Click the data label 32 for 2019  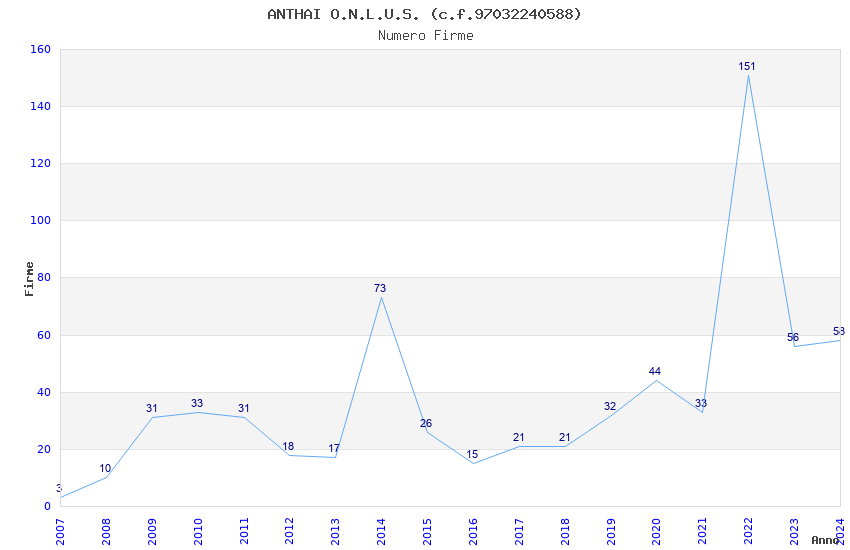pyautogui.click(x=610, y=406)
